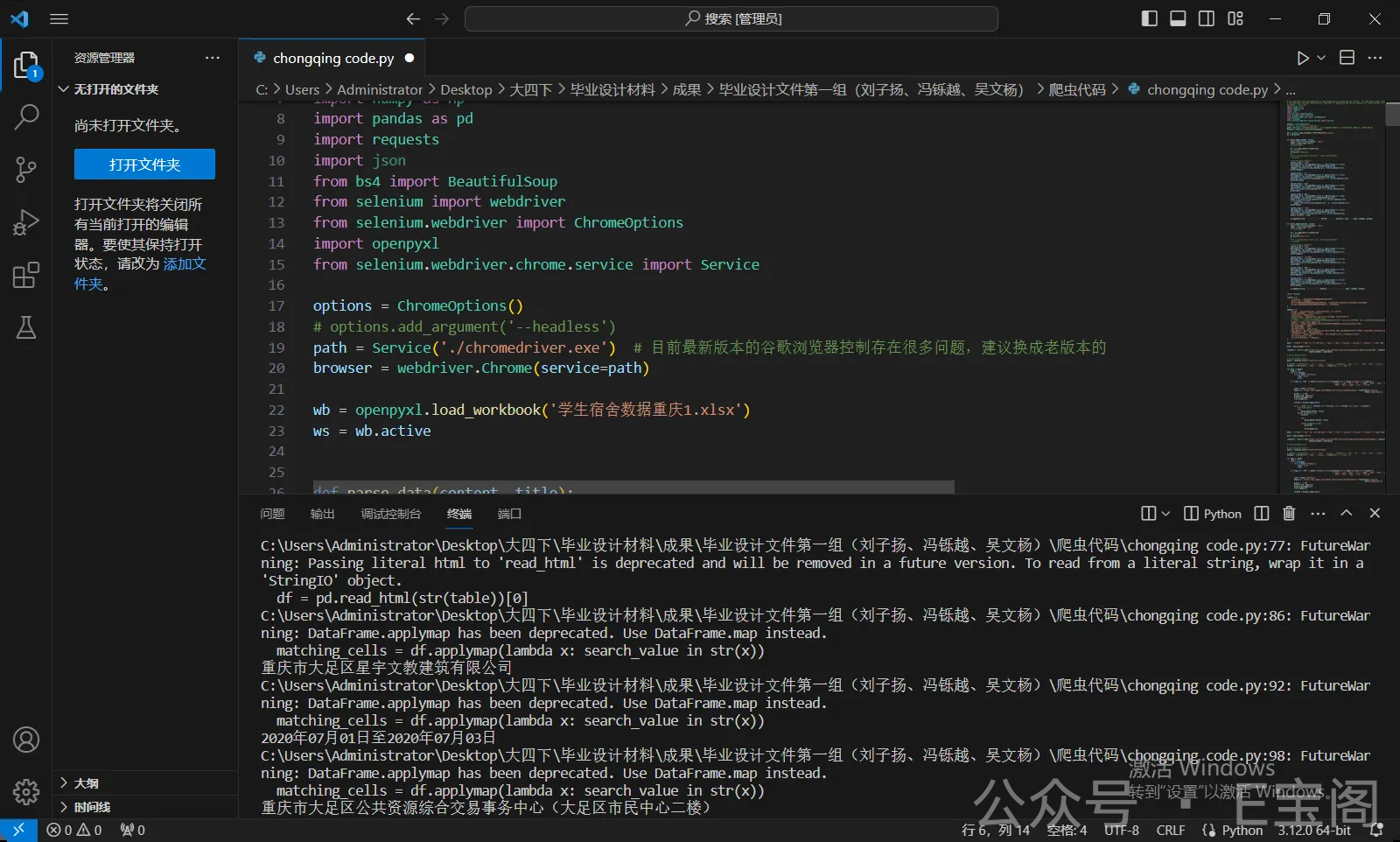
Task: Toggle the secondary side bar visibility
Action: click(x=1207, y=18)
